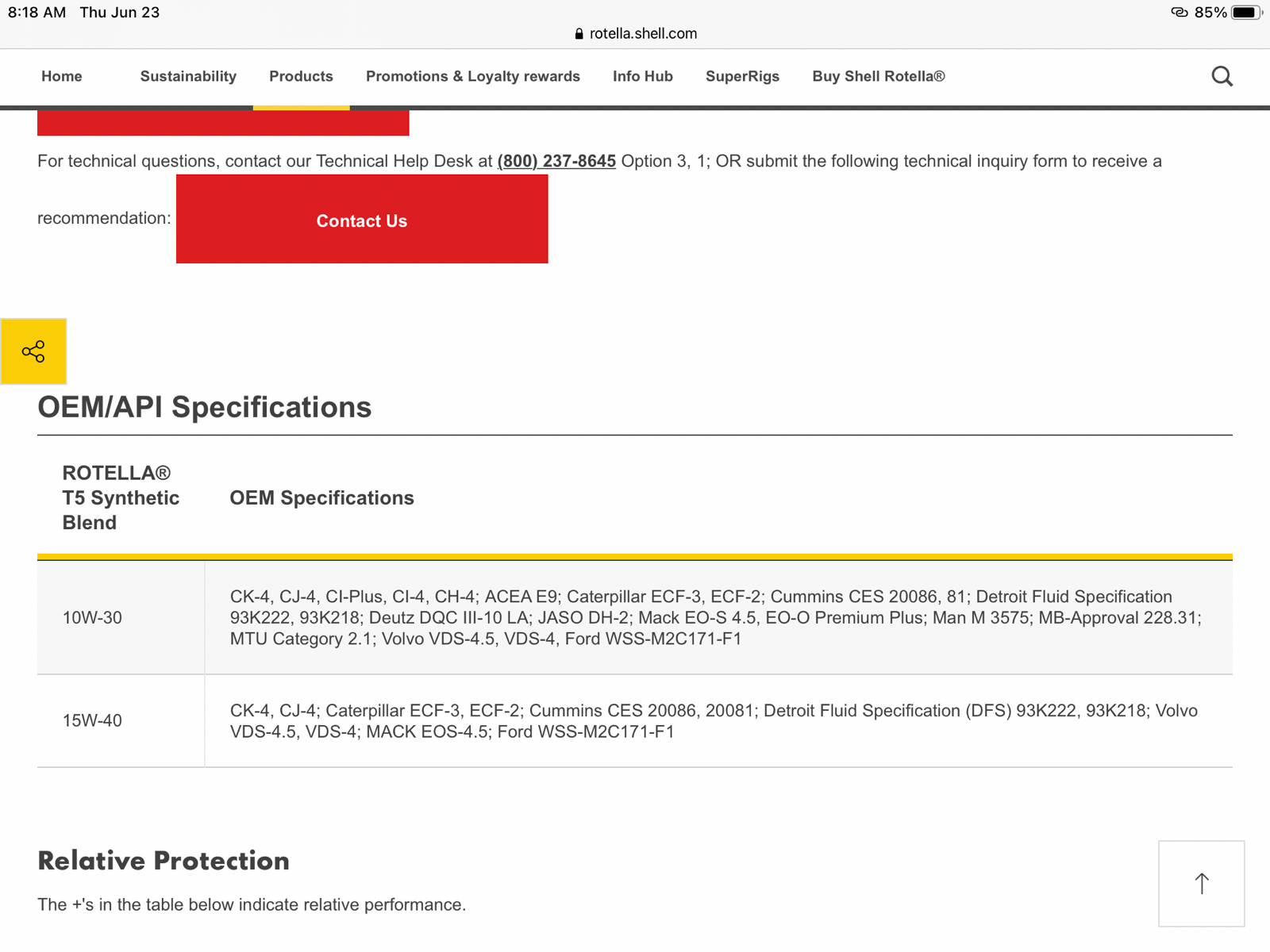Tap the hotspot link icon in status bar

1179,13
